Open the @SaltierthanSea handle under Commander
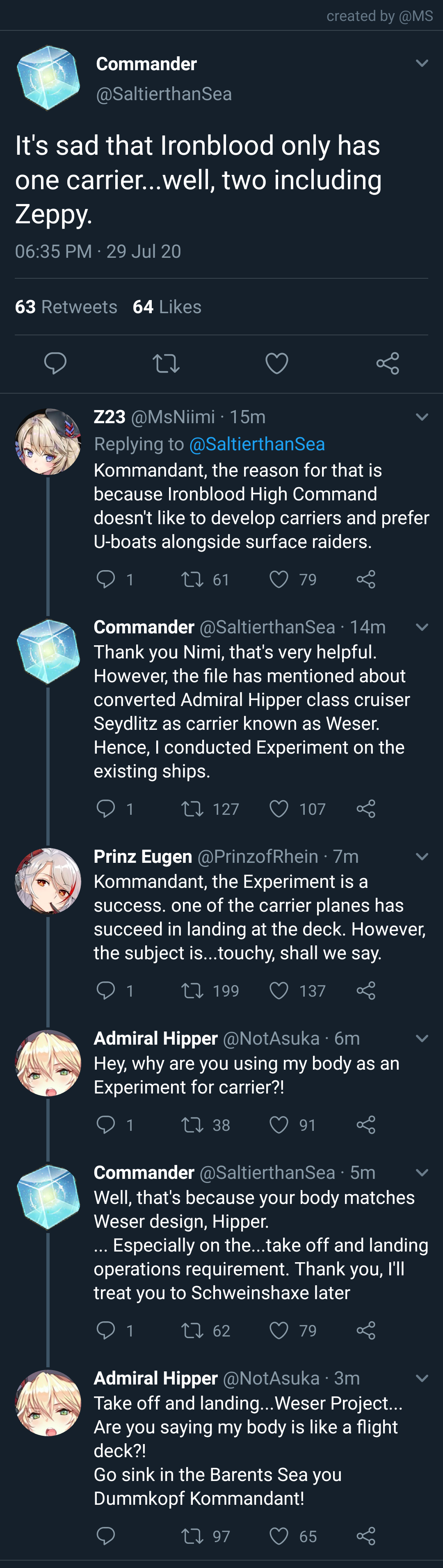This screenshot has height=1568, width=443. point(164,94)
